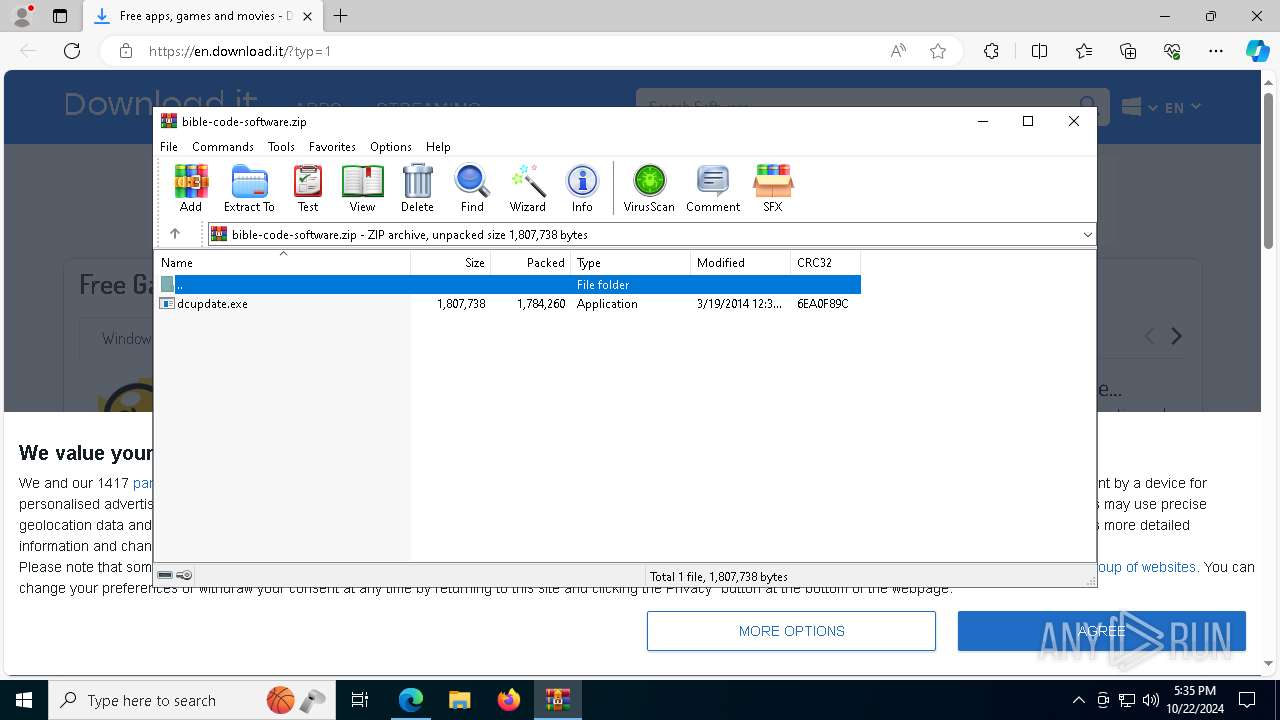Image resolution: width=1280 pixels, height=720 pixels.
Task: Open volume control in system tray
Action: pos(1151,700)
